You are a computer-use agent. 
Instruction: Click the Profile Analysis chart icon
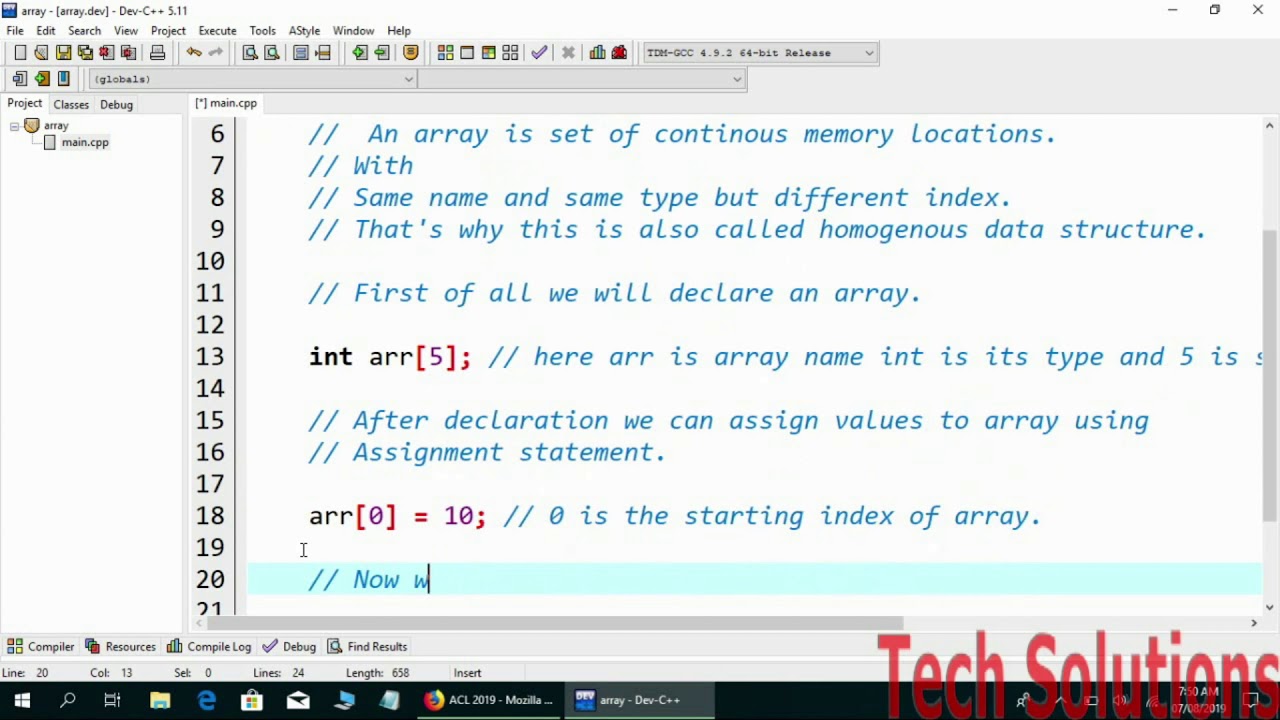(598, 53)
